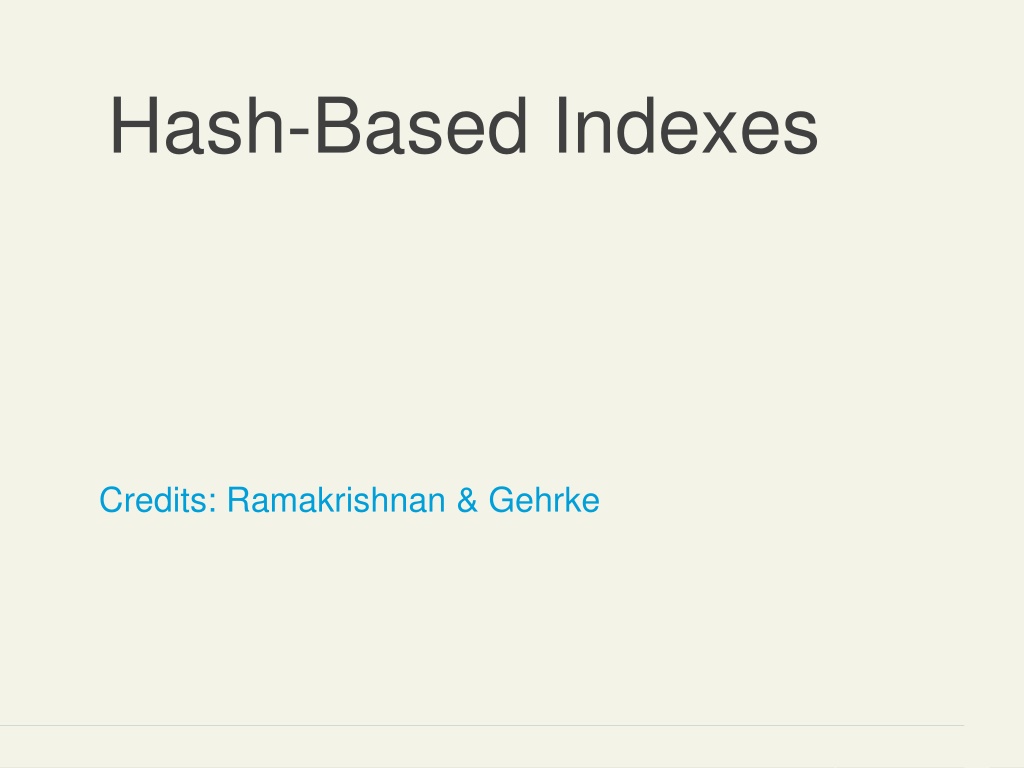Click the blue credits line
The height and width of the screenshot is (768, 1024).
[x=349, y=500]
